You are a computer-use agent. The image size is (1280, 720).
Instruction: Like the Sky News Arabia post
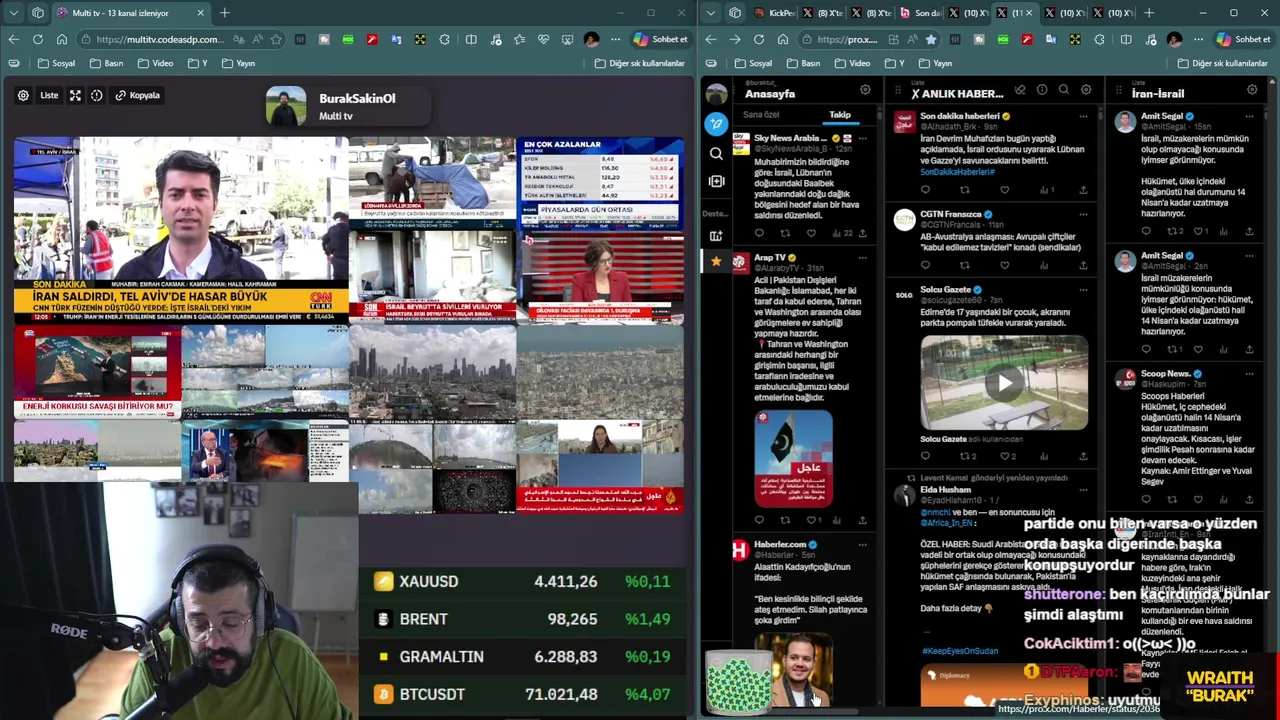[x=811, y=233]
